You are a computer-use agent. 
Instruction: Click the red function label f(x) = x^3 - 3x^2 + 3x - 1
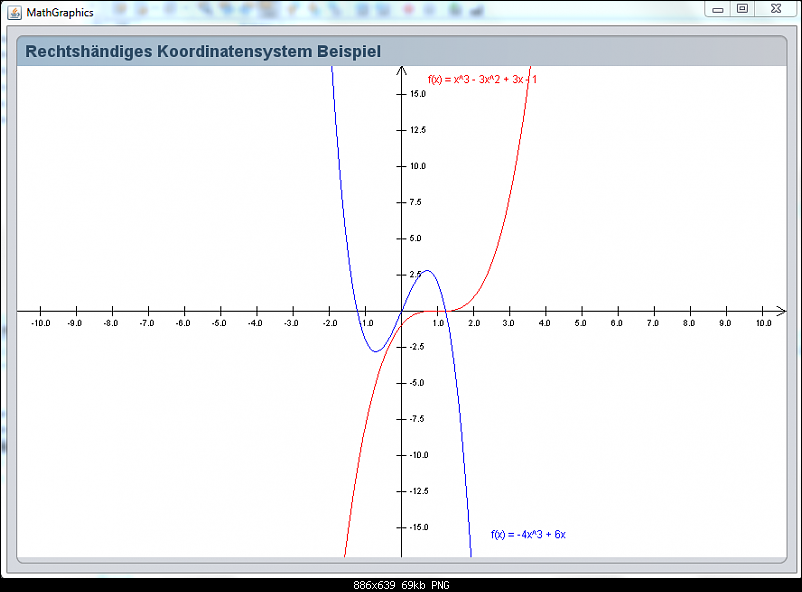[482, 79]
